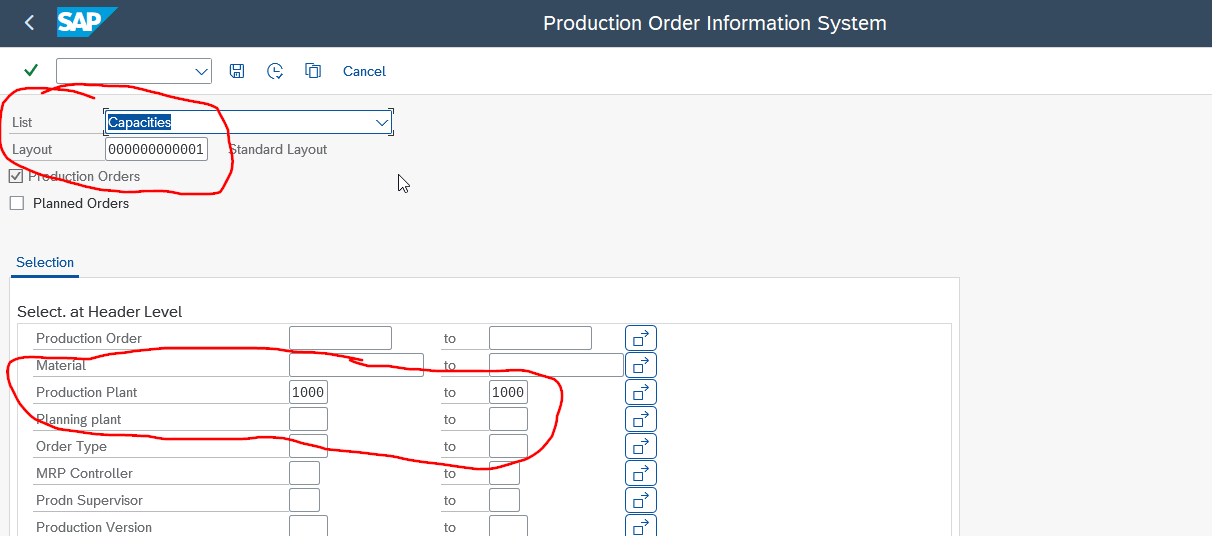Screen dimensions: 1212x536
Task: Open multiple selection for Order Type
Action: (641, 446)
